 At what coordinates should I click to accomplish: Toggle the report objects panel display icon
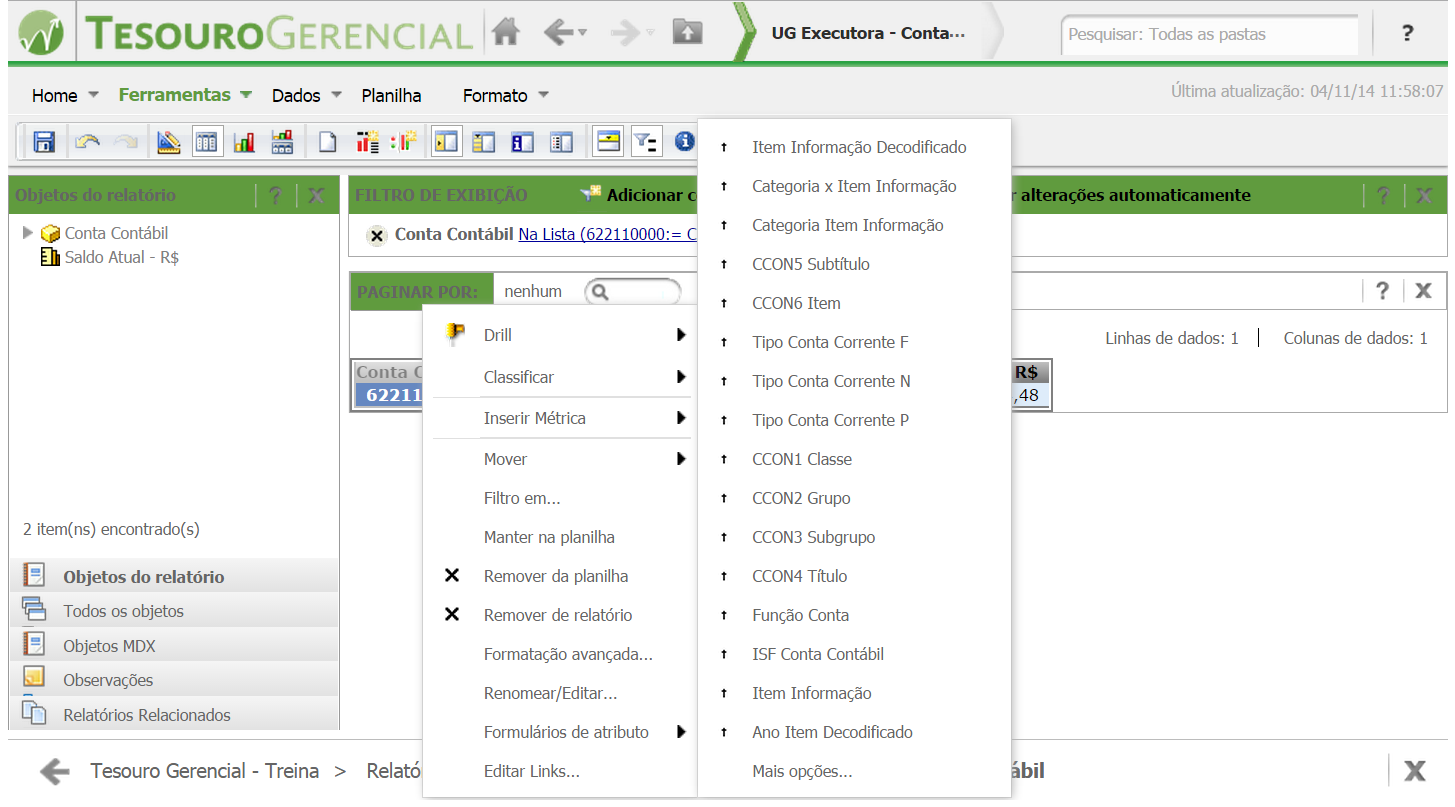[x=446, y=142]
